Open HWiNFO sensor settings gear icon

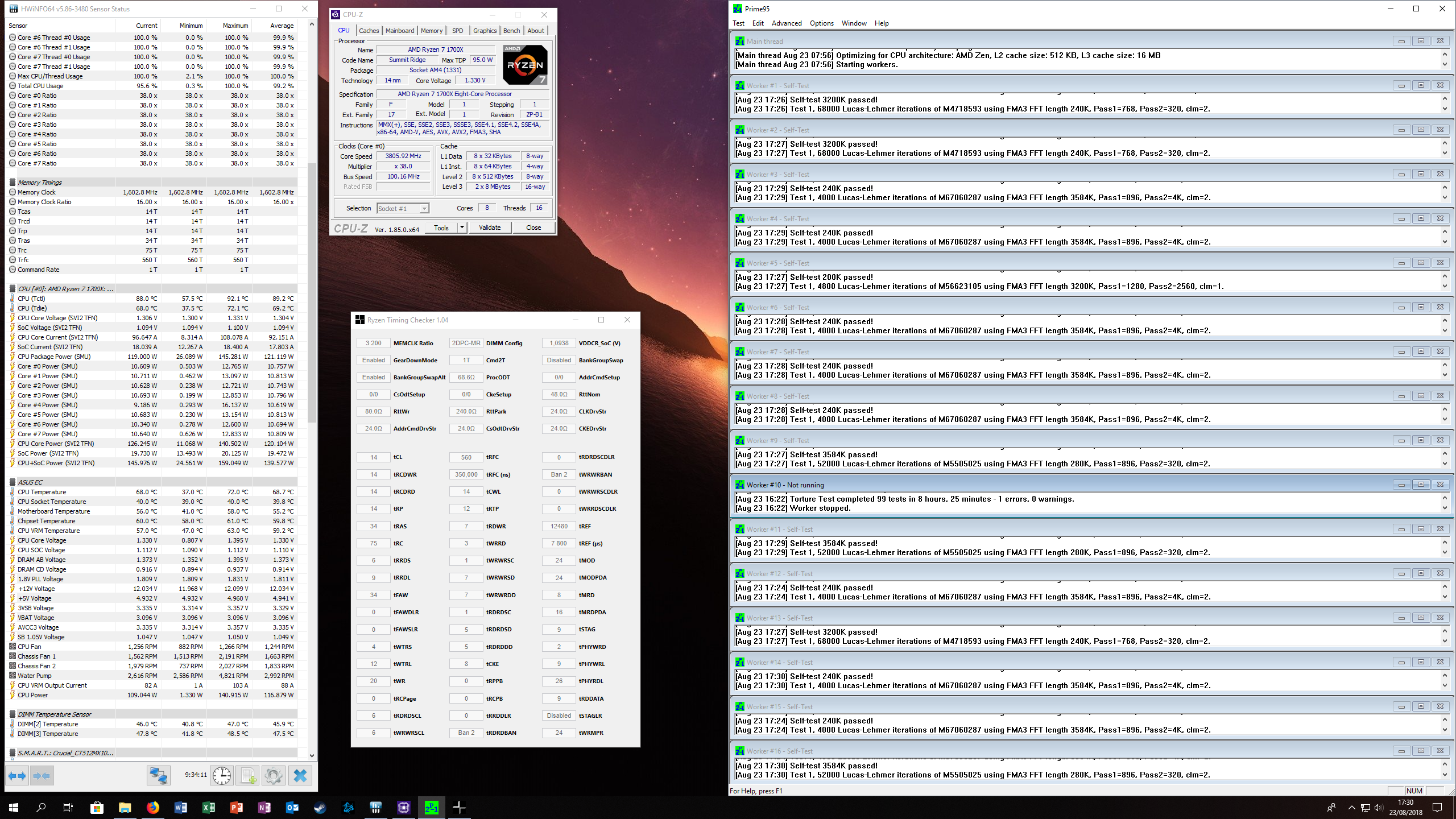pyautogui.click(x=274, y=775)
